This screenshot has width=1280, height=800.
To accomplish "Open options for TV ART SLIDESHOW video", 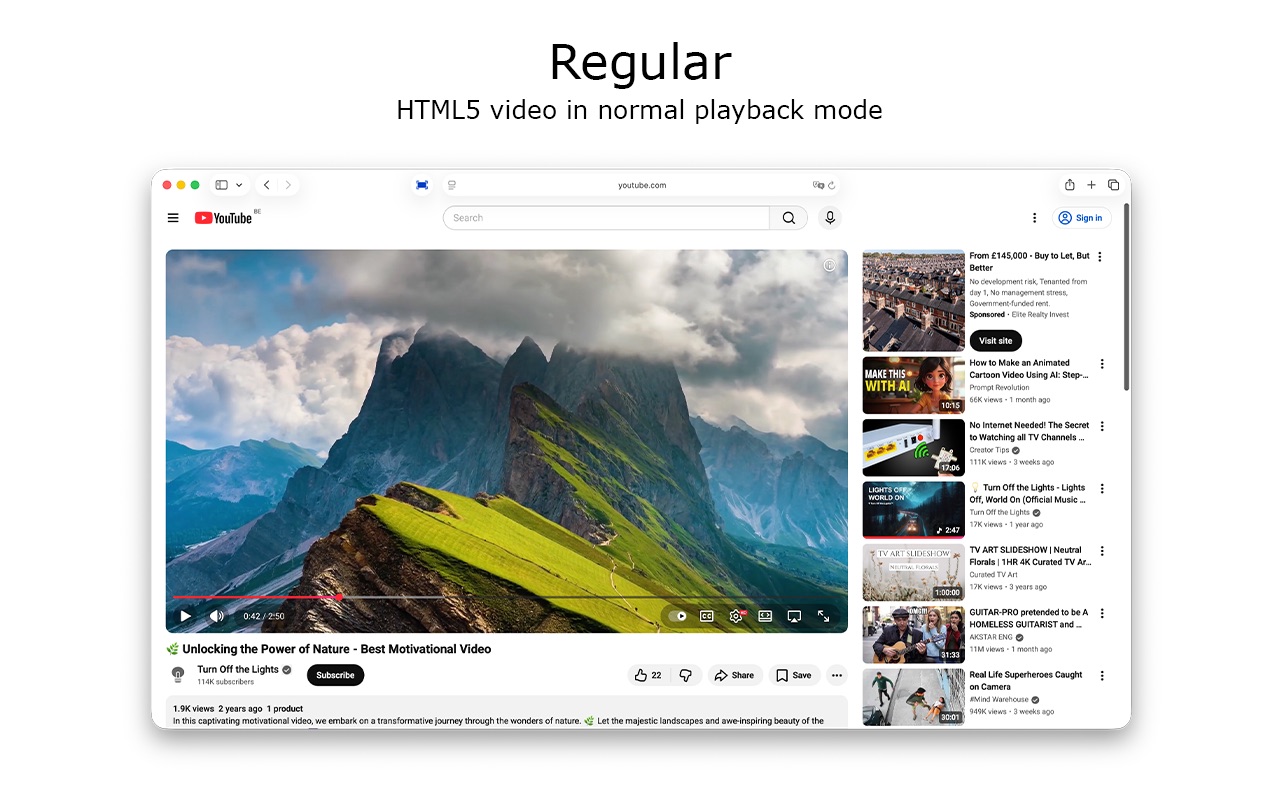I will [1102, 551].
